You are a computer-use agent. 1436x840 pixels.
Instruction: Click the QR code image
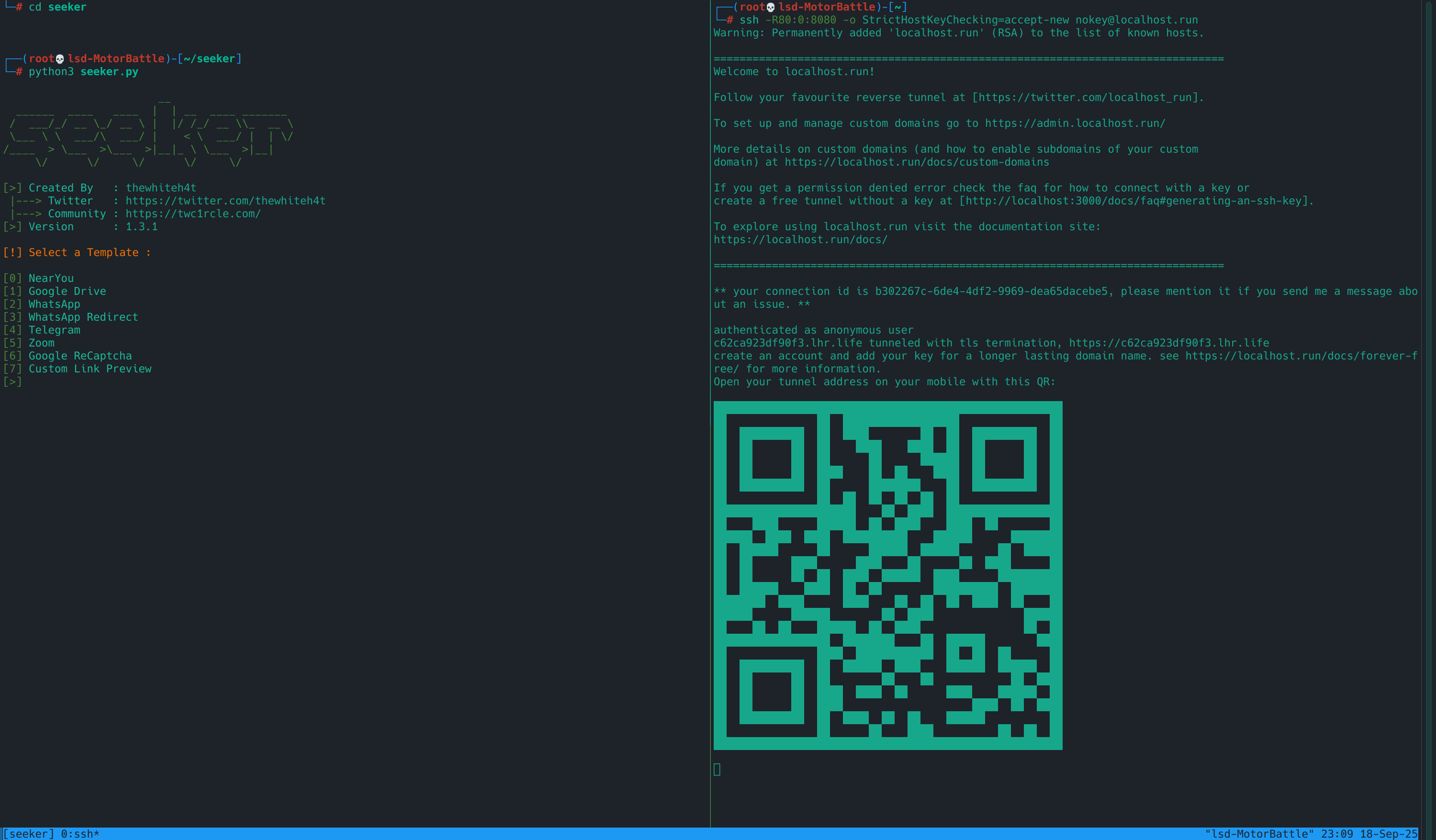887,575
